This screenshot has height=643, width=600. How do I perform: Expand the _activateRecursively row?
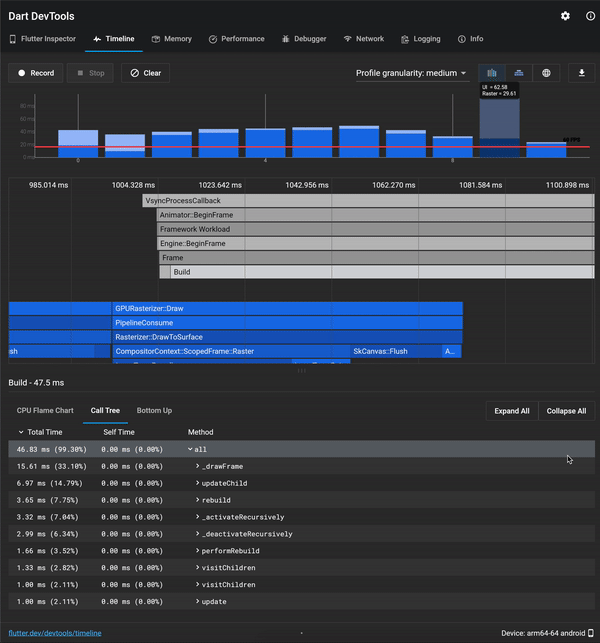(x=197, y=517)
